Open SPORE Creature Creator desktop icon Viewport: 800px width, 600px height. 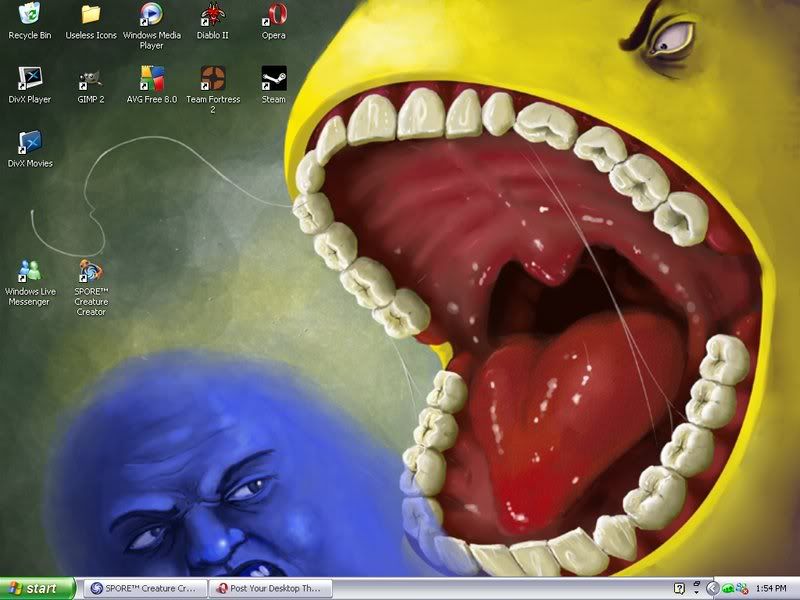point(91,271)
